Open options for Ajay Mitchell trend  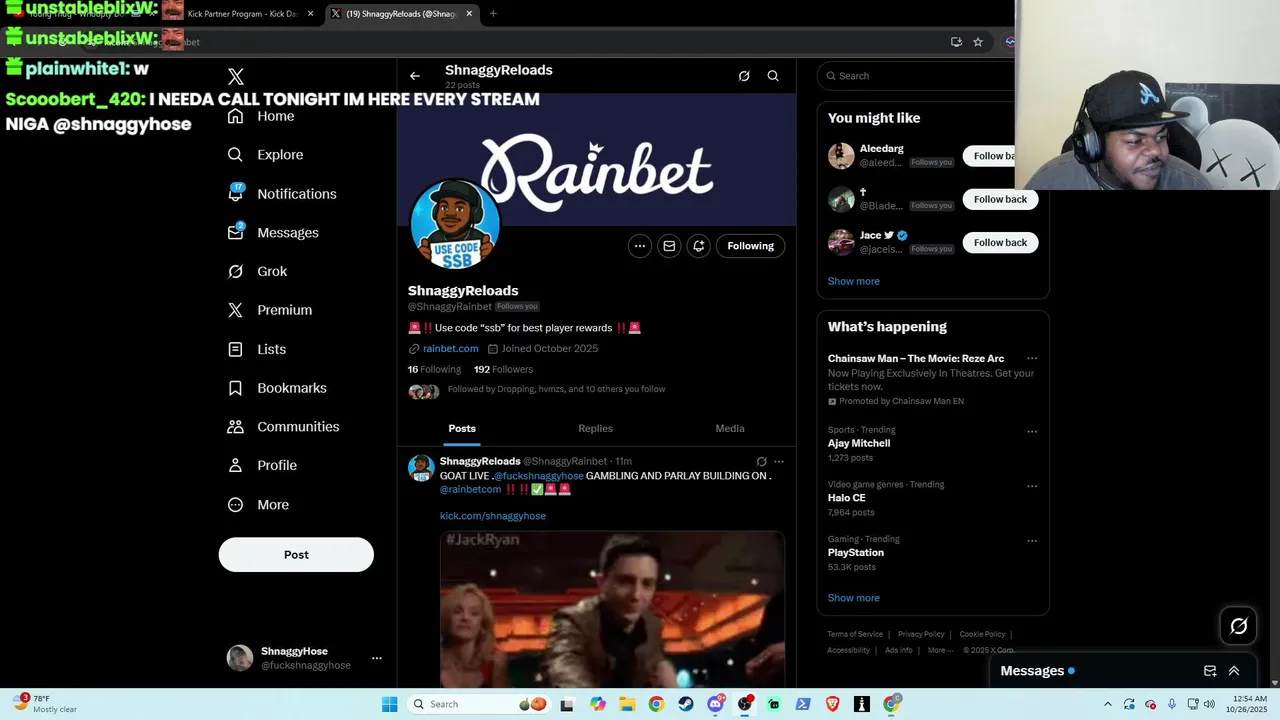[x=1032, y=432]
